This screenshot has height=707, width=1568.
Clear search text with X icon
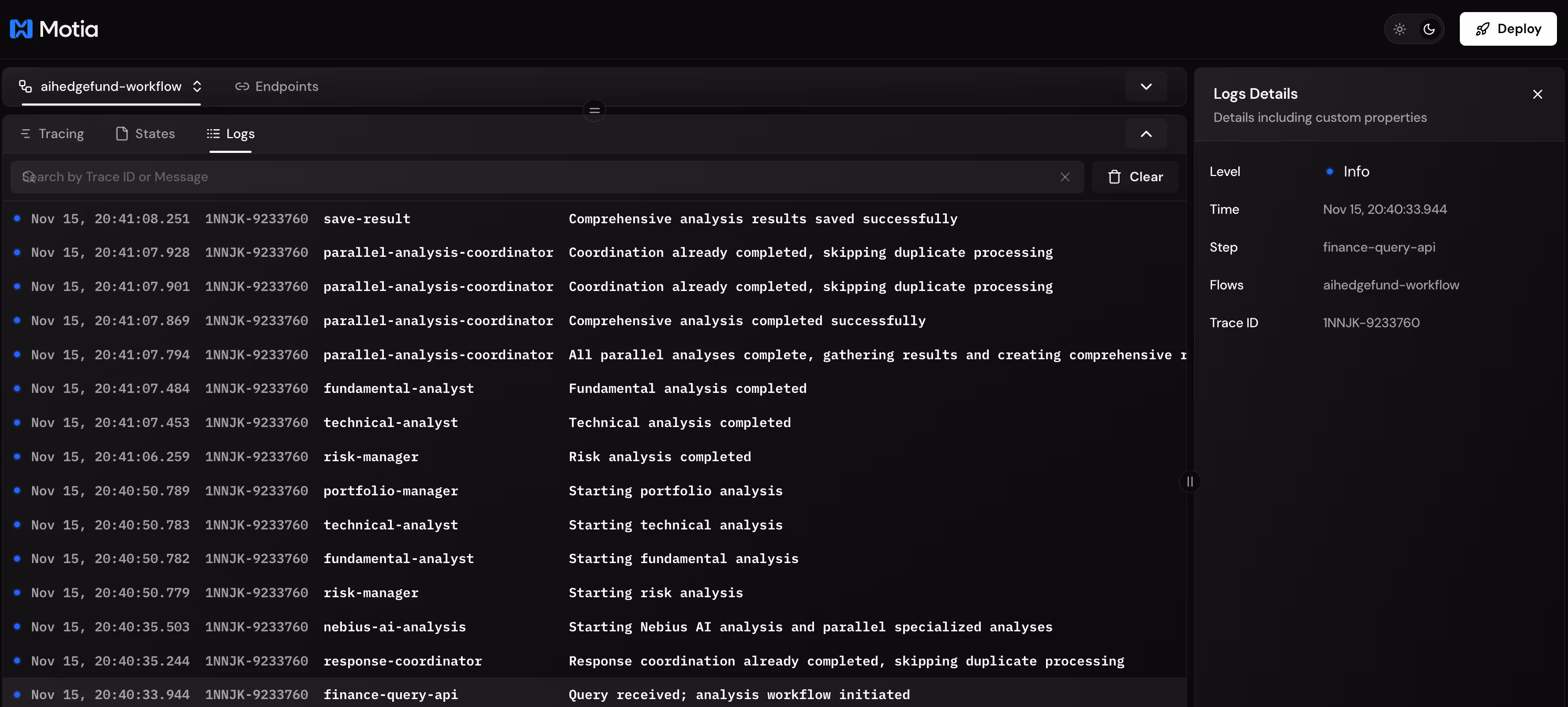[1064, 176]
